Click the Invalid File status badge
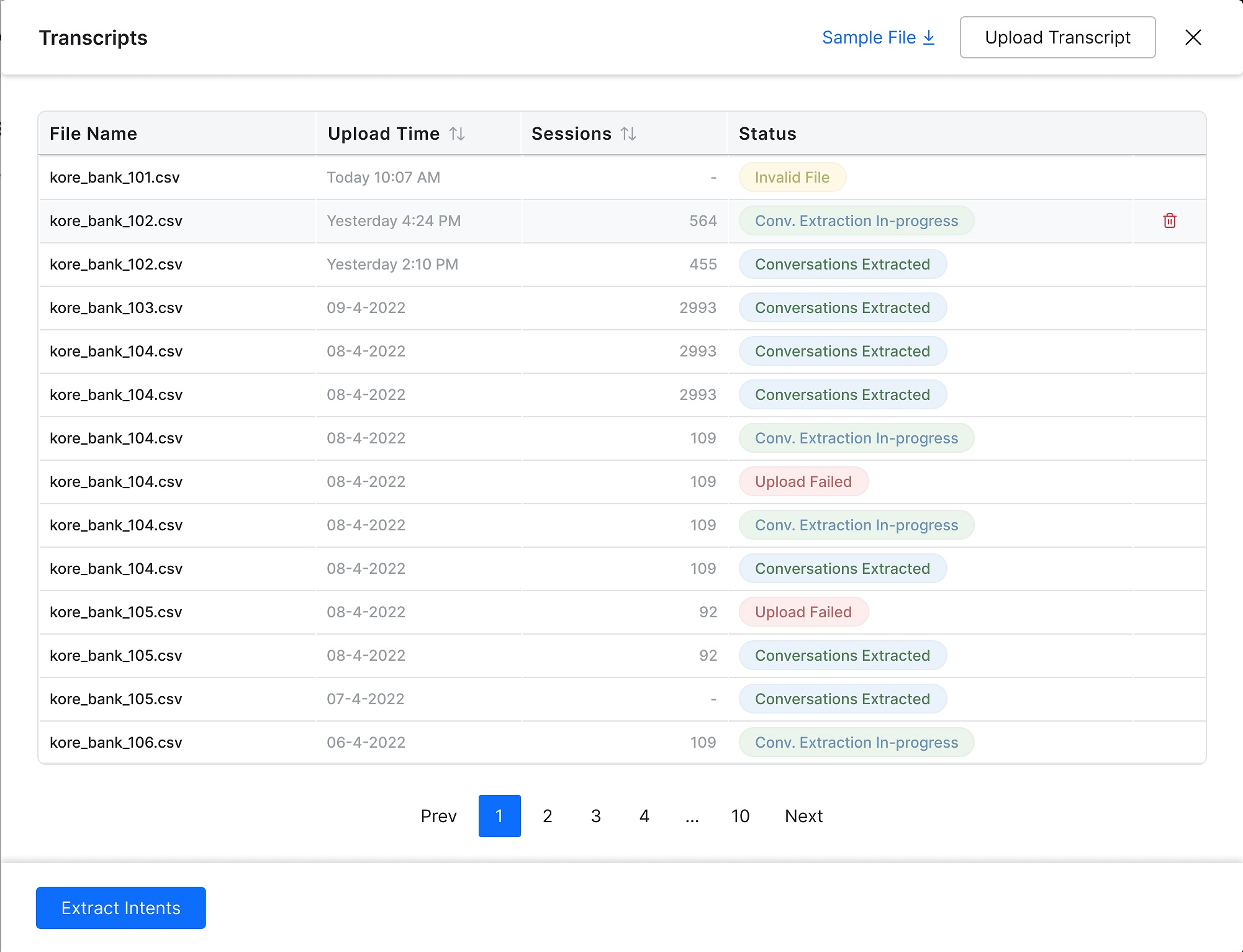Screen dimensions: 1243x952 [792, 177]
